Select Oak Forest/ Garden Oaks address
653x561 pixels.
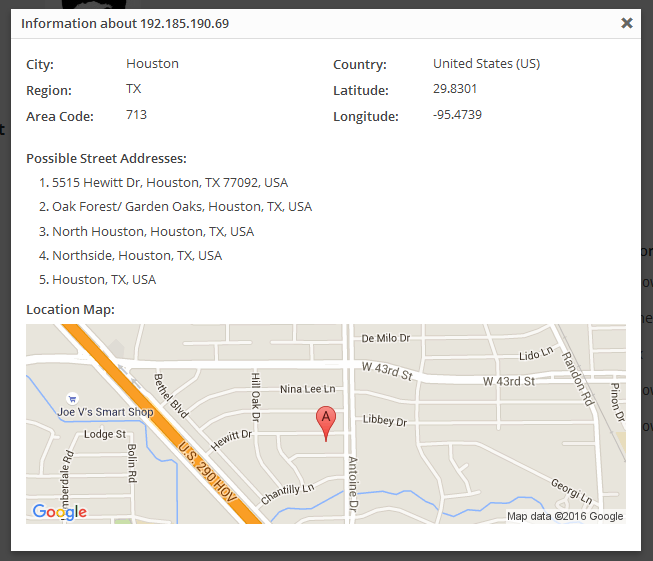pyautogui.click(x=182, y=207)
